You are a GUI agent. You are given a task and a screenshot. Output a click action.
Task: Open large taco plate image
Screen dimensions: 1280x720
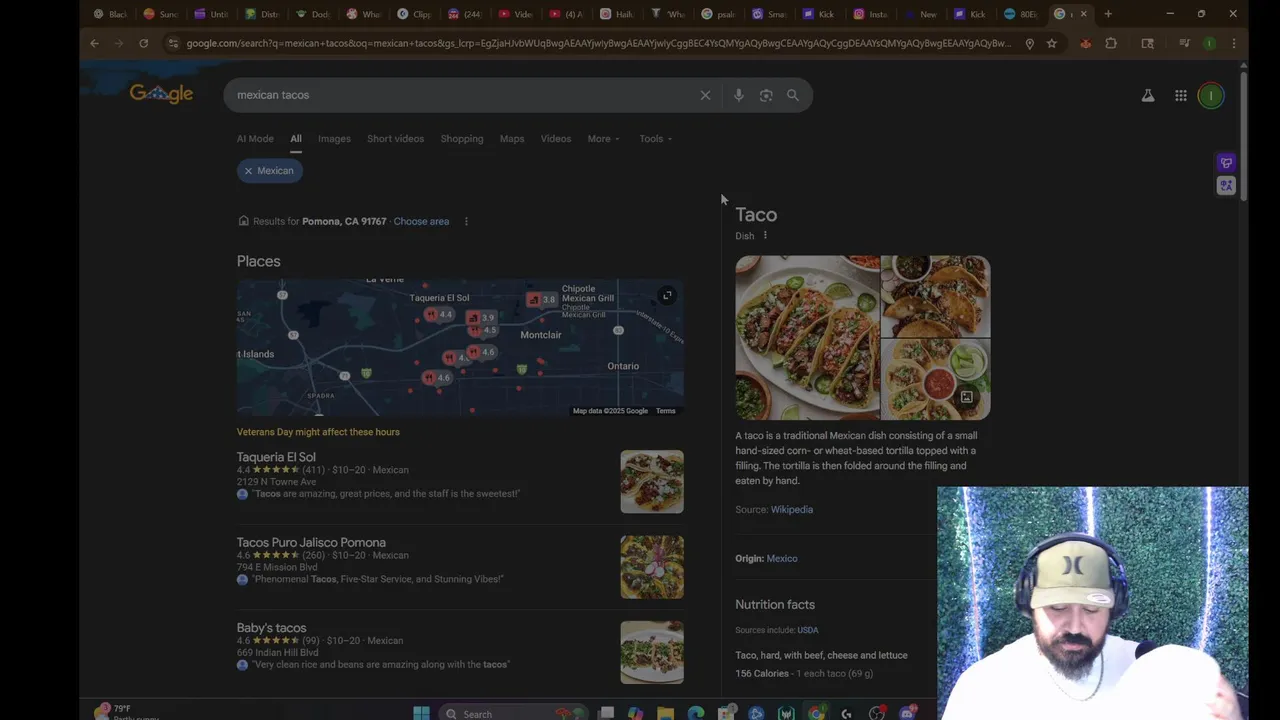coord(808,338)
